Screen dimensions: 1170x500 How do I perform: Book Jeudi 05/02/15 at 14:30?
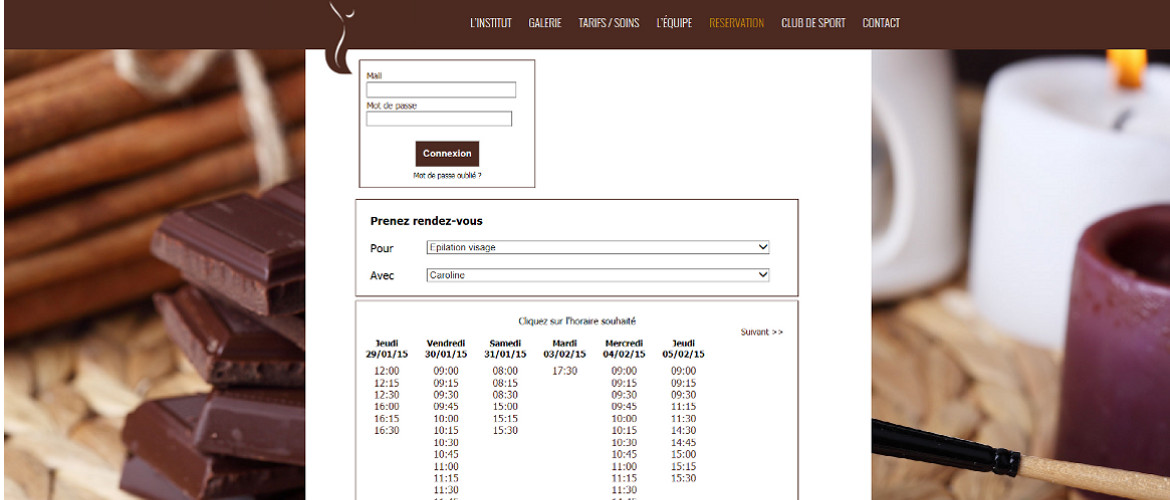(x=683, y=431)
